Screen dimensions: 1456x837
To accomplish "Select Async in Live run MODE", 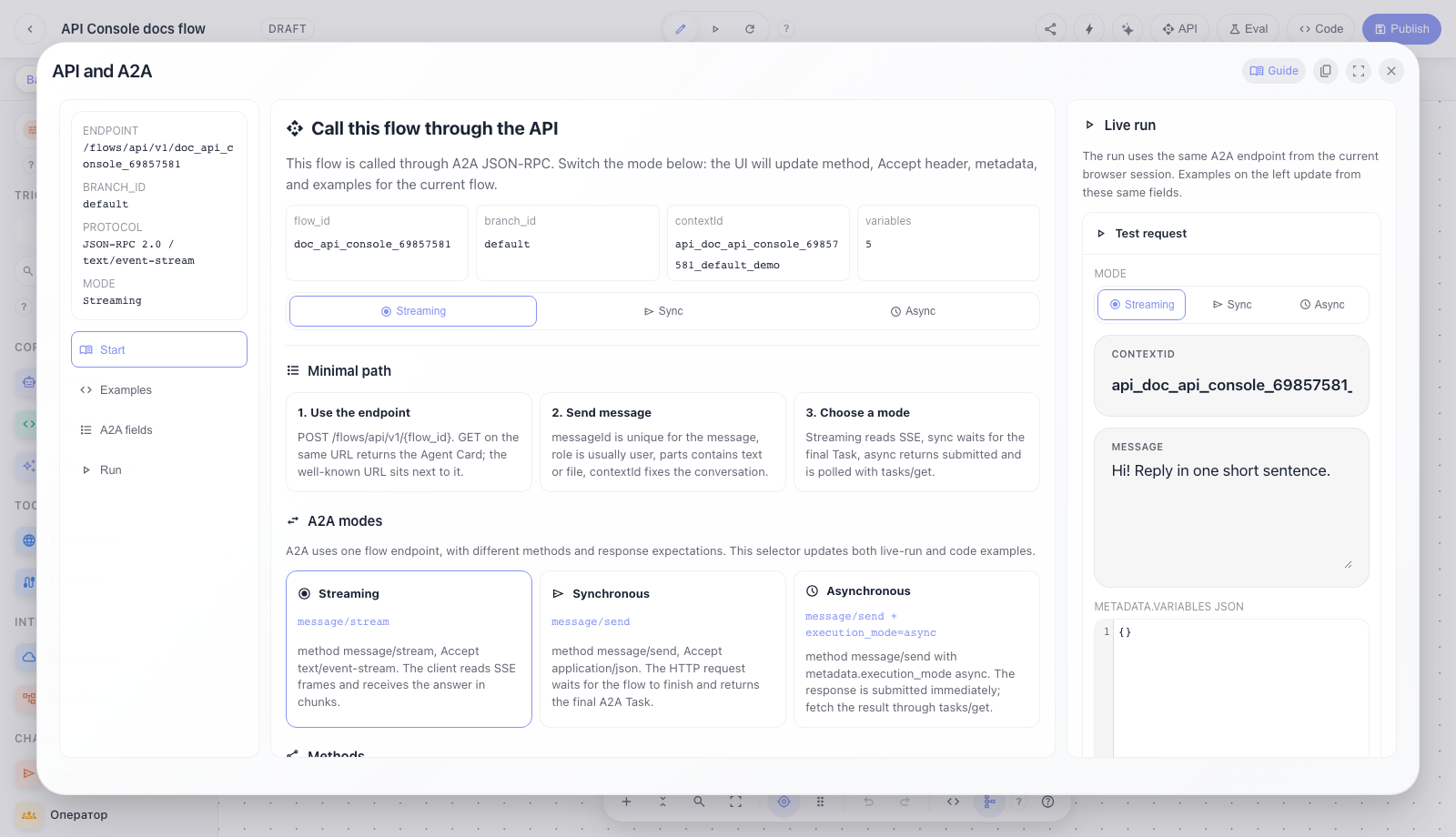I will point(1322,305).
